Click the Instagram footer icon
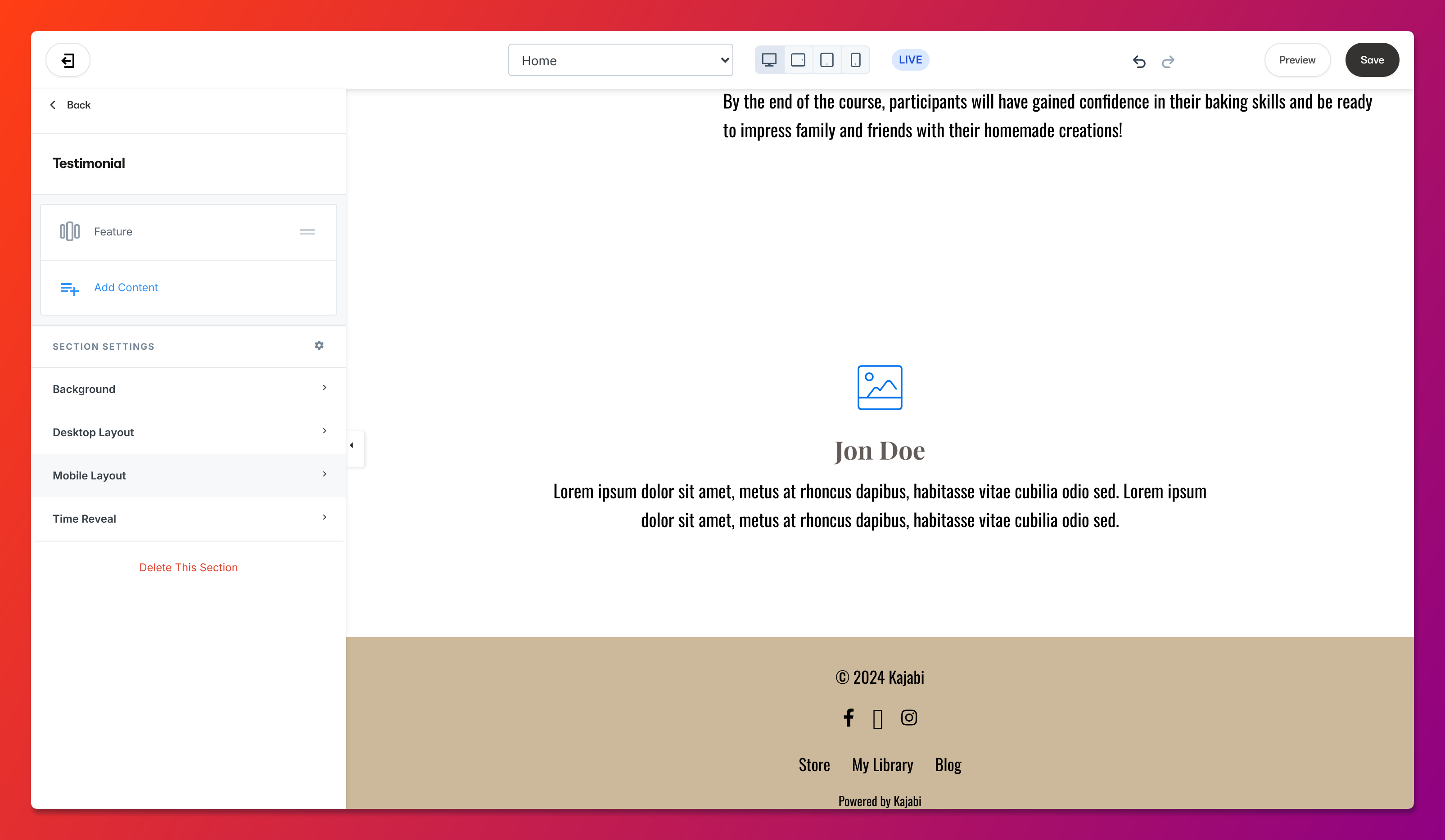1445x840 pixels. [x=909, y=717]
